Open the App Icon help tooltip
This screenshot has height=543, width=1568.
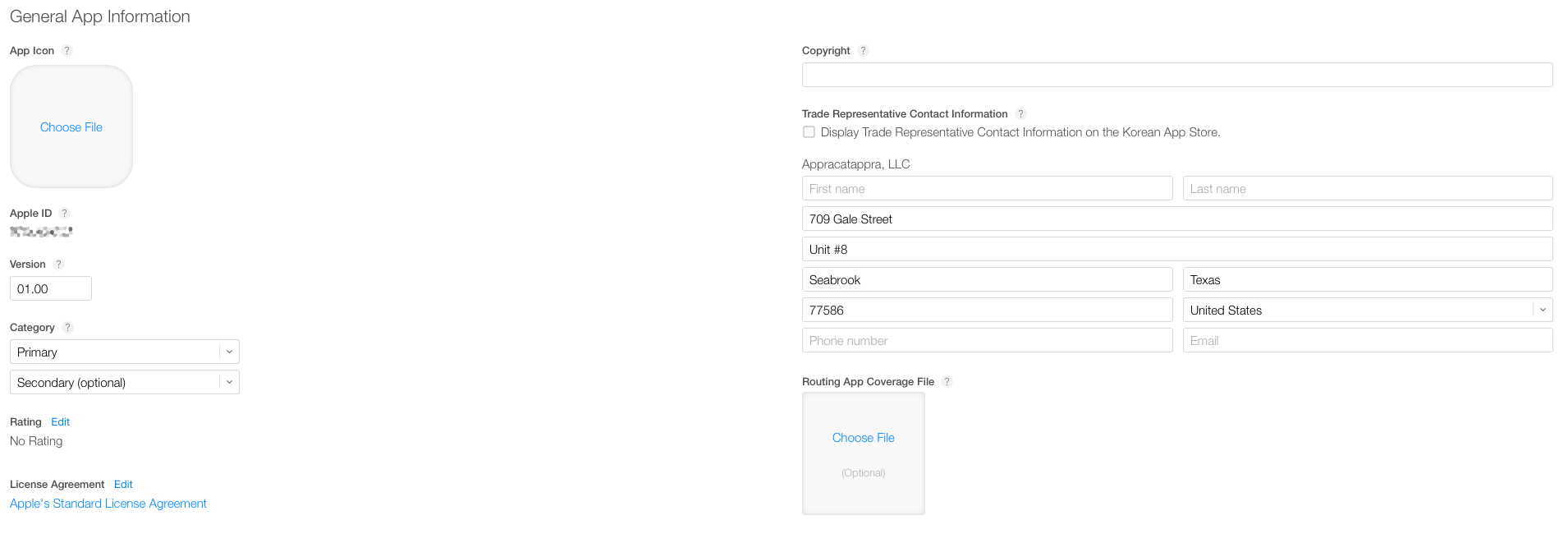[x=65, y=50]
